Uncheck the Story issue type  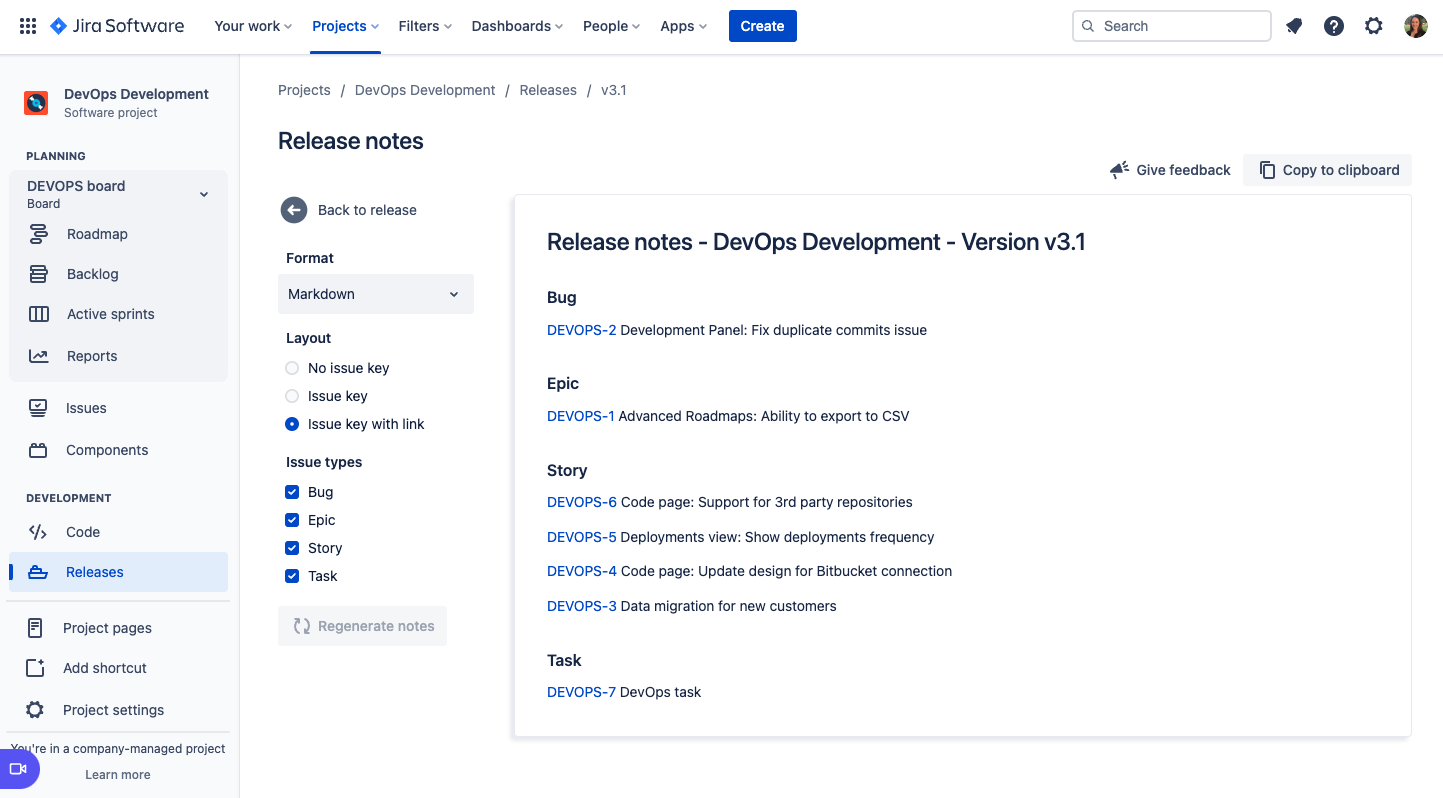pyautogui.click(x=292, y=548)
